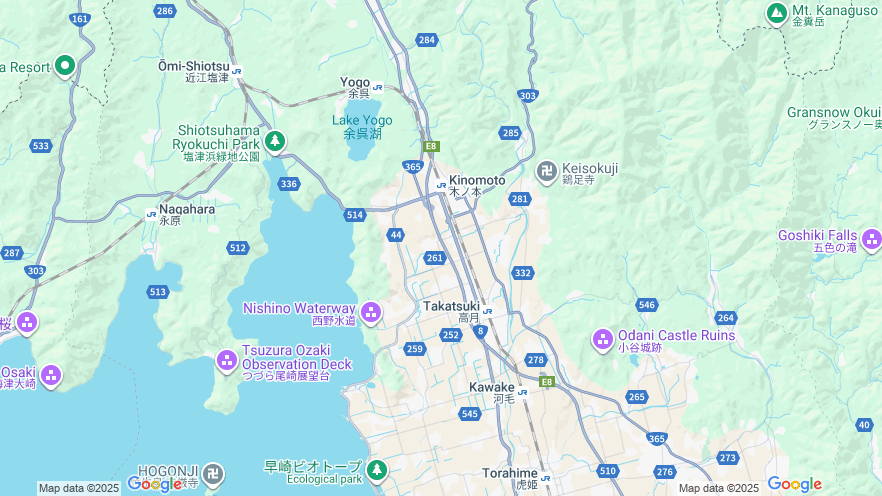Click the Torahime JR station icon
The width and height of the screenshot is (882, 496).
(x=545, y=479)
